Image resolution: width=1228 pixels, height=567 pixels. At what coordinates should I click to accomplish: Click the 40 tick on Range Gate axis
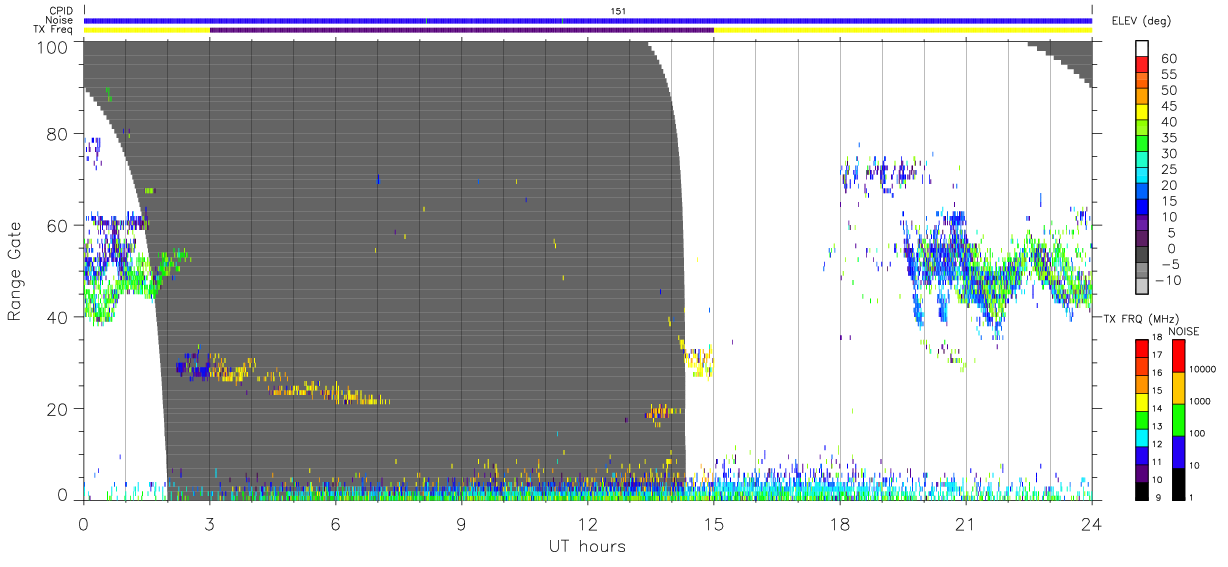(x=59, y=317)
